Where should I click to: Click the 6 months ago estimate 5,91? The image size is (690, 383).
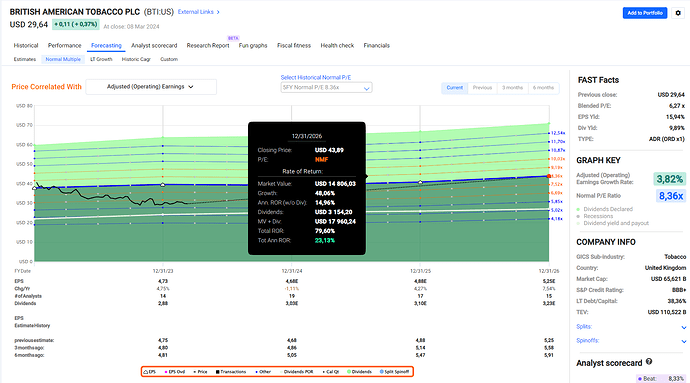(x=549, y=355)
